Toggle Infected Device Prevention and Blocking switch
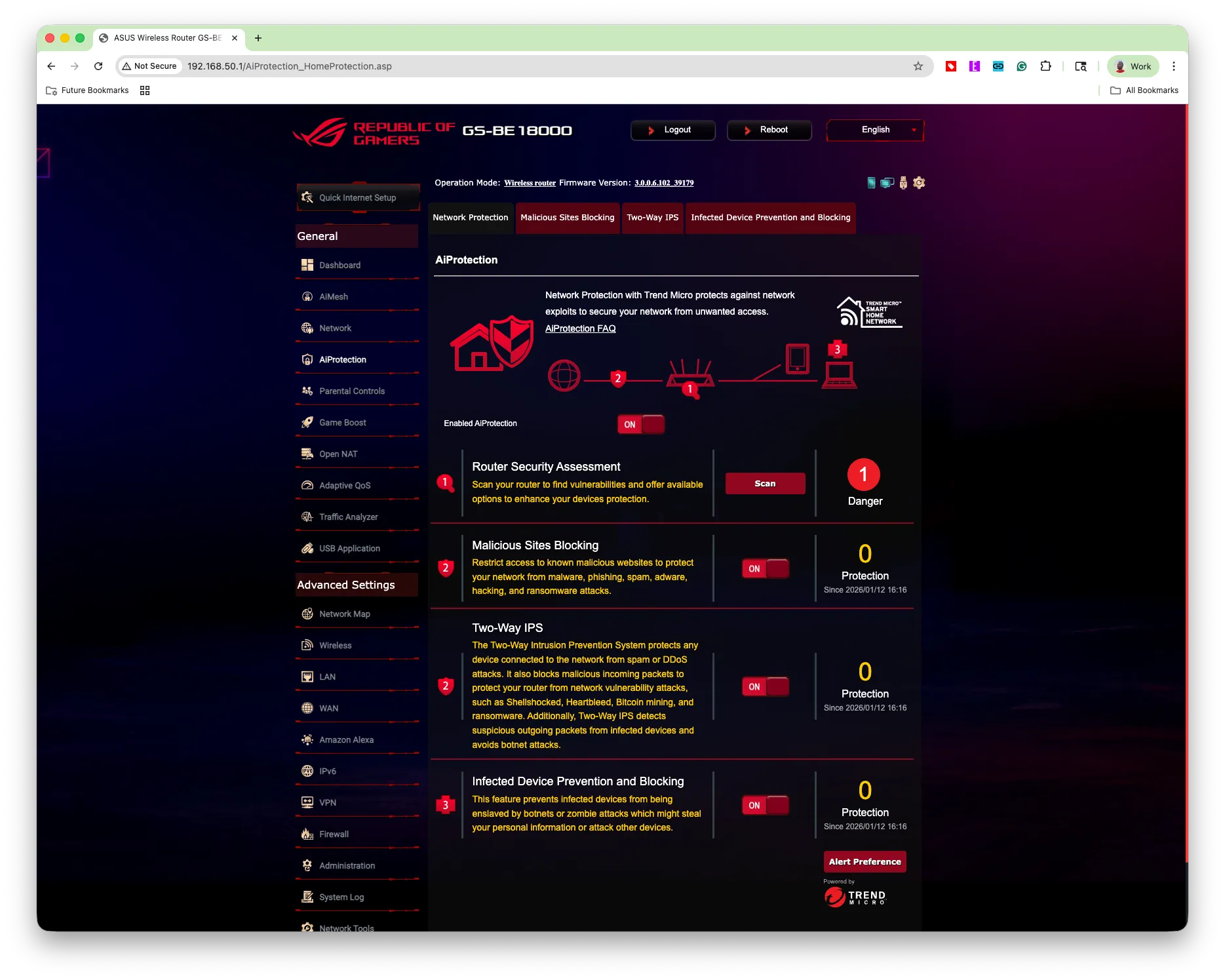Image resolution: width=1225 pixels, height=980 pixels. click(765, 805)
